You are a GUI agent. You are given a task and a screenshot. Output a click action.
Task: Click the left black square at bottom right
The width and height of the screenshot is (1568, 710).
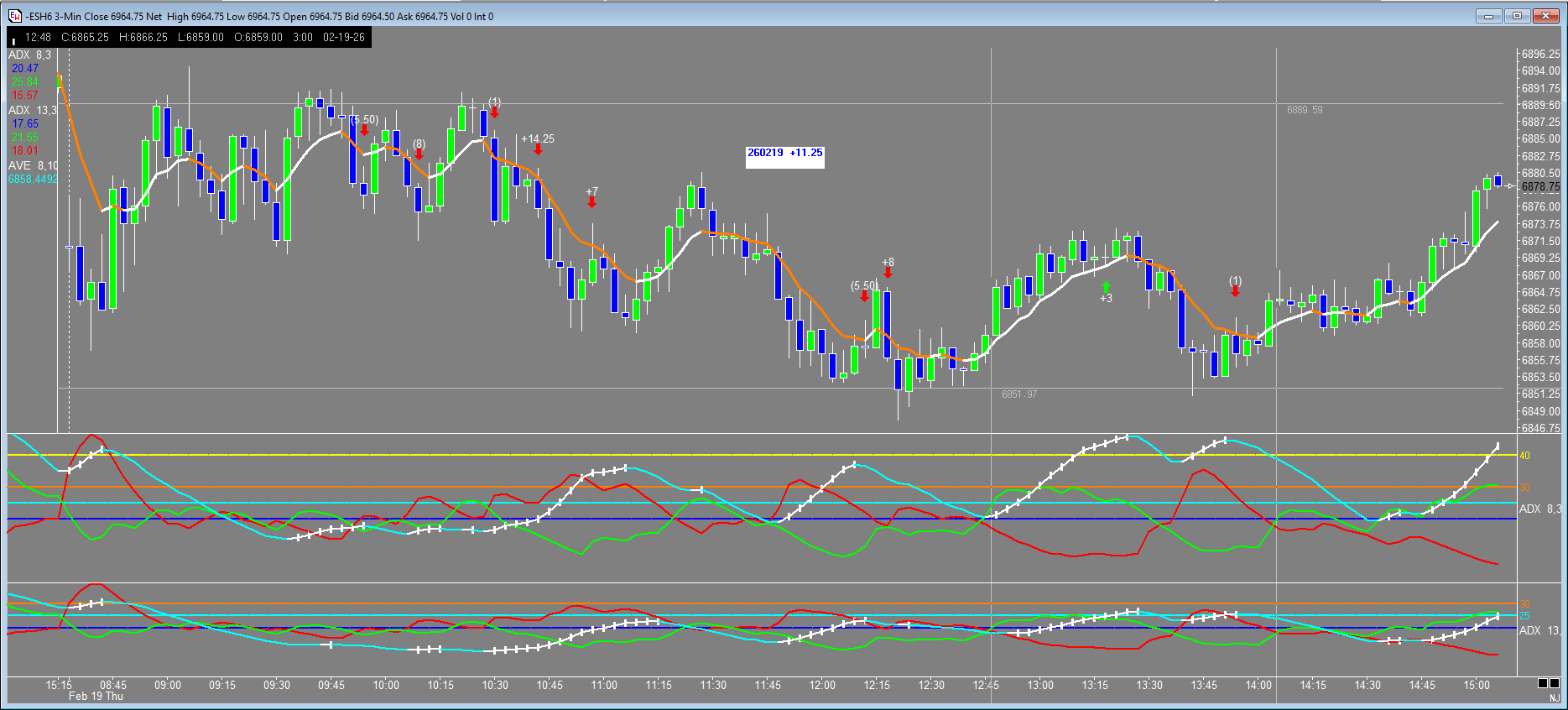(1543, 683)
